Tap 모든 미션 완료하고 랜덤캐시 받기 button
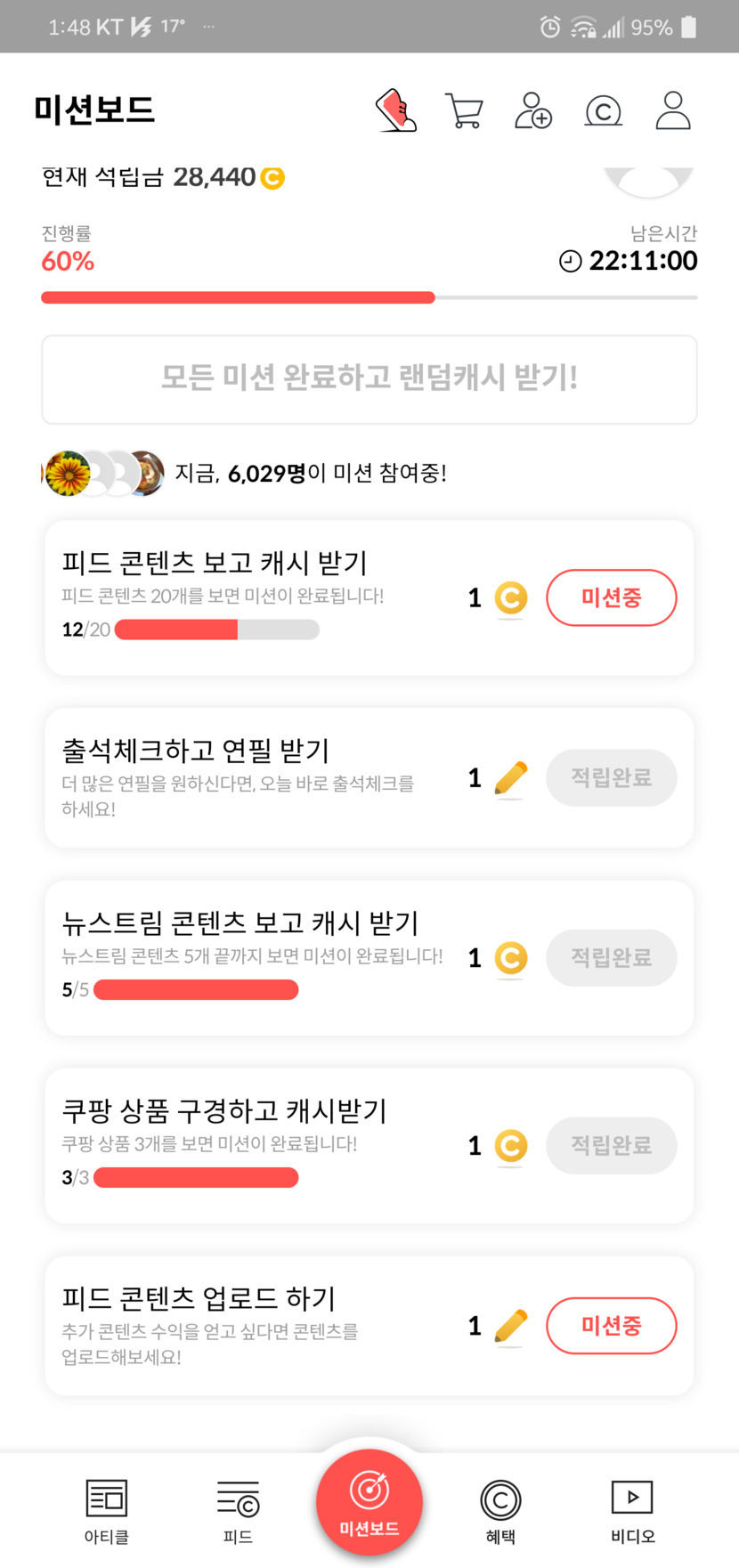 point(369,379)
